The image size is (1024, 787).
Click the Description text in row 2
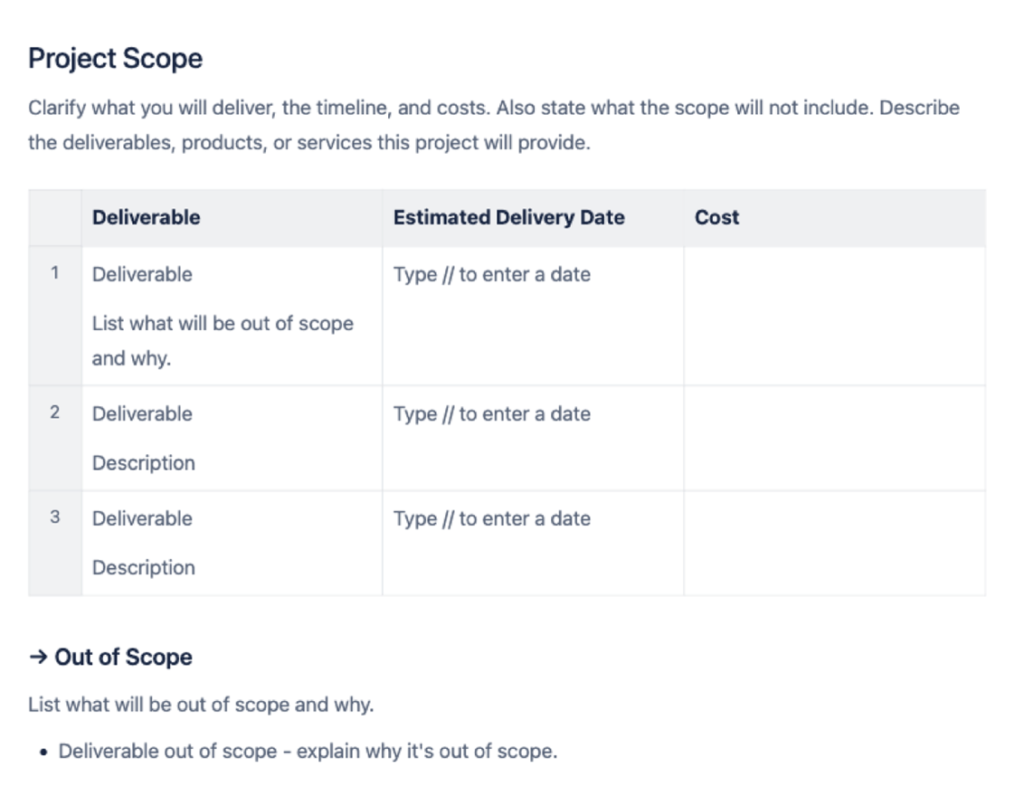pos(143,463)
